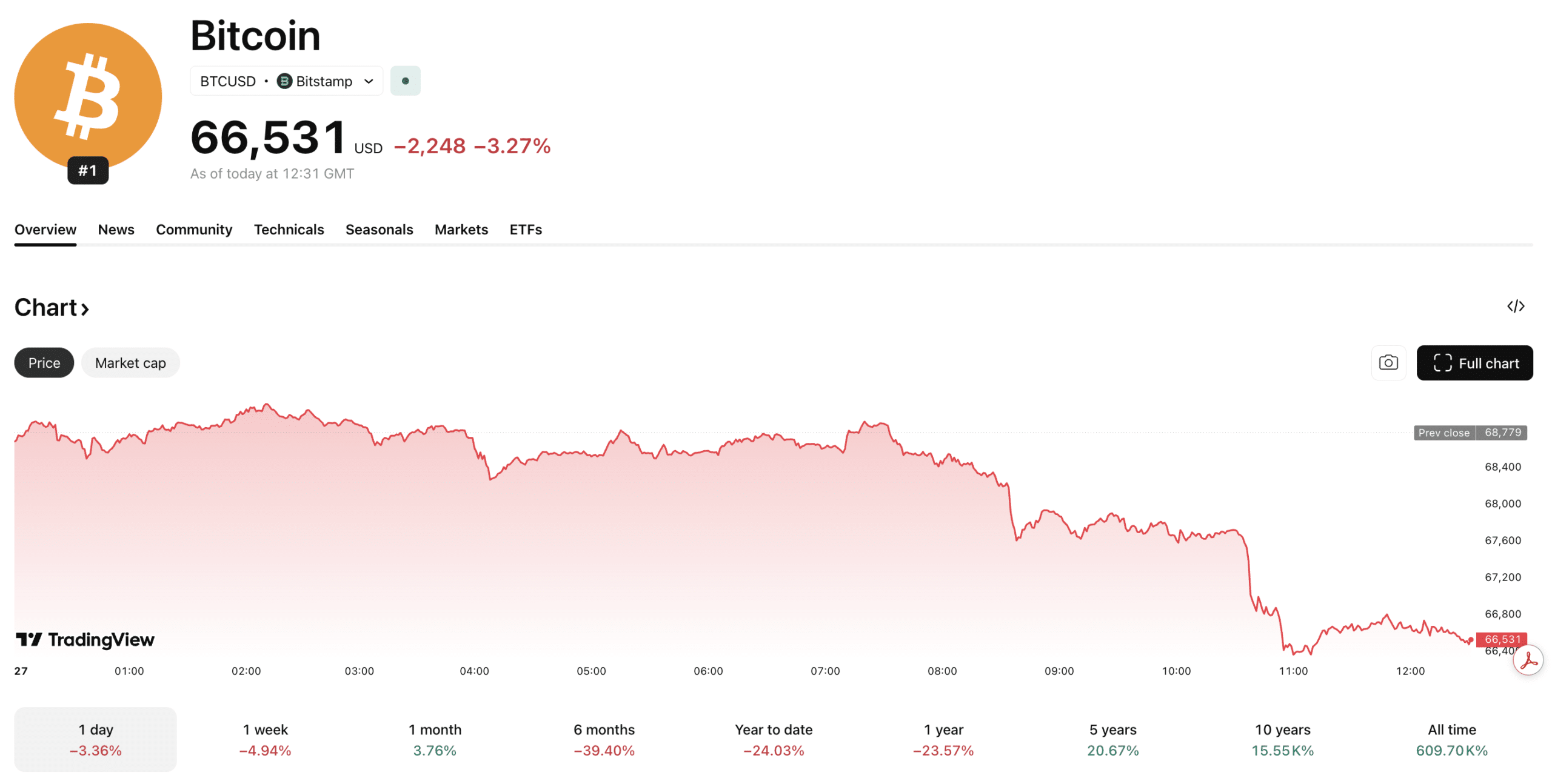Select the 6 months range
The width and height of the screenshot is (1552, 784).
coord(604,739)
